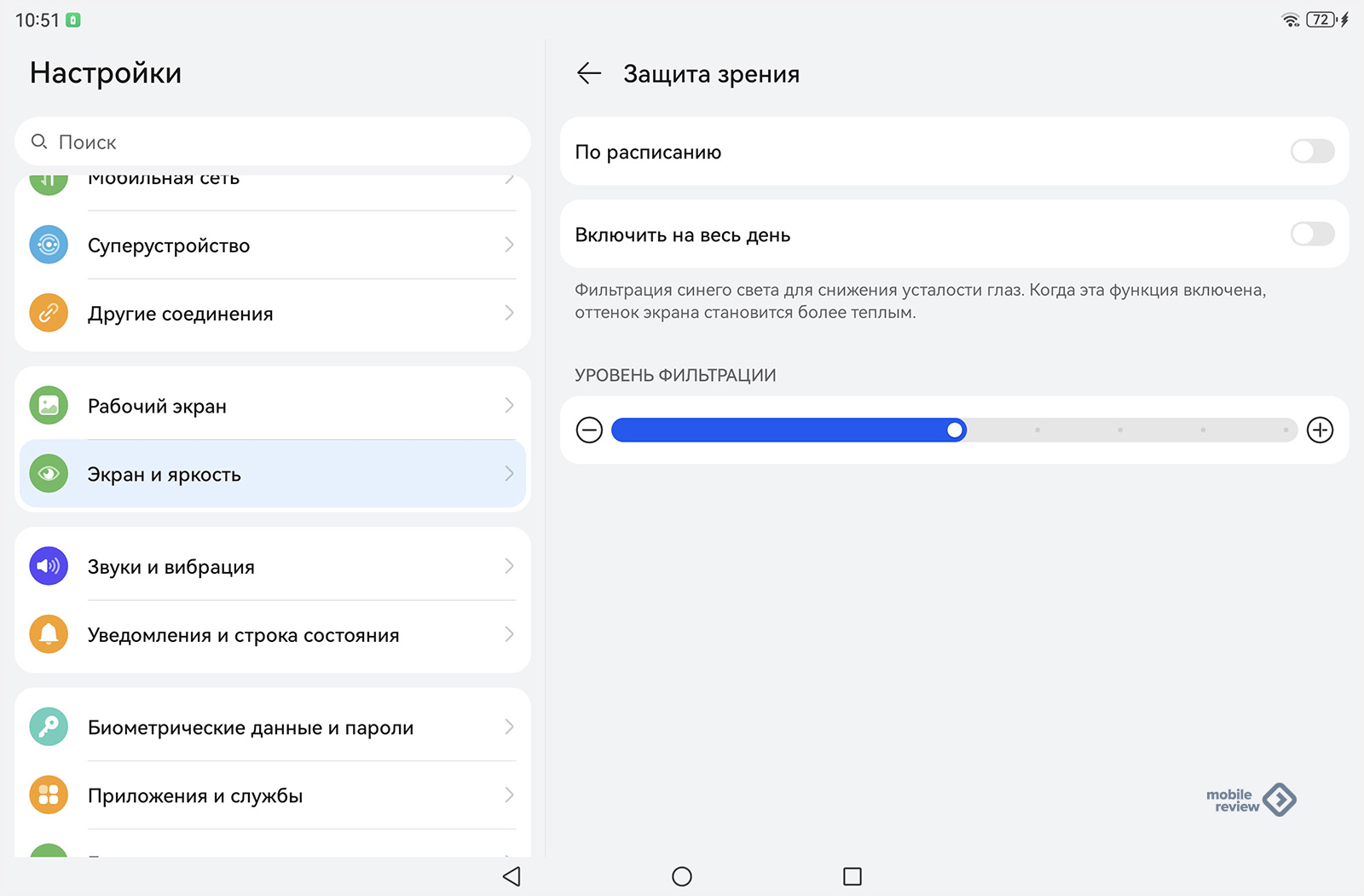1364x896 pixels.
Task: Expand Биометрические данные и пароли chevron
Action: coord(509,727)
